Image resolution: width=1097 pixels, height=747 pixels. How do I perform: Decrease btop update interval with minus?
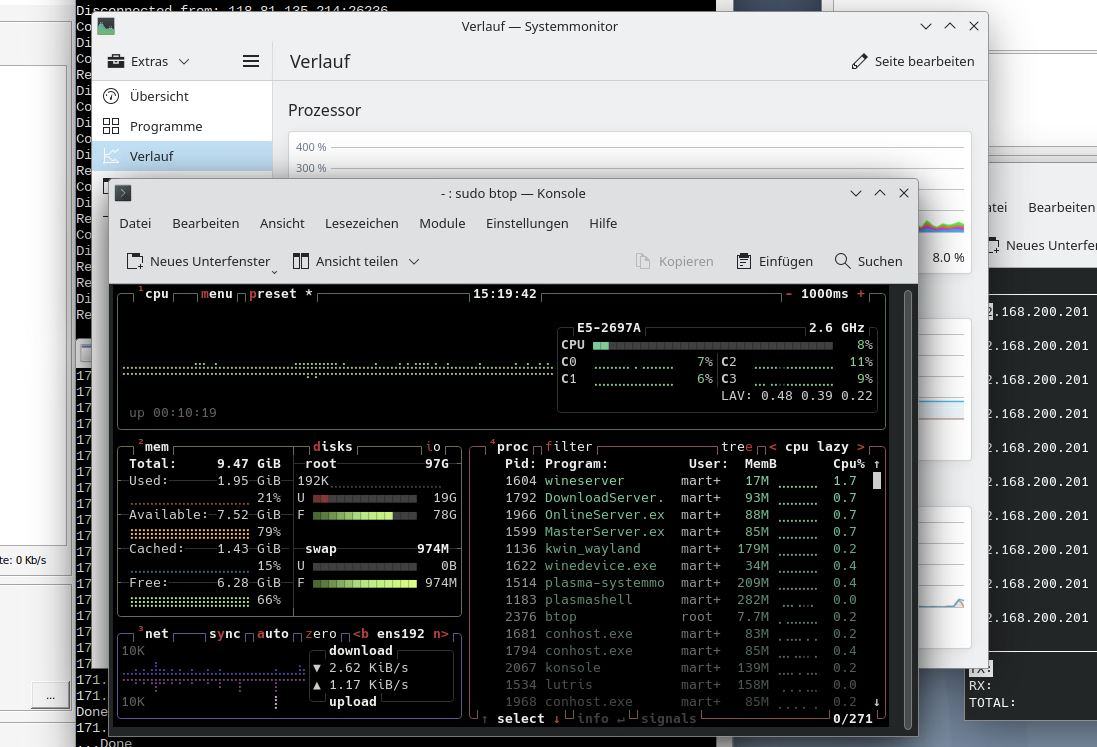pyautogui.click(x=788, y=294)
